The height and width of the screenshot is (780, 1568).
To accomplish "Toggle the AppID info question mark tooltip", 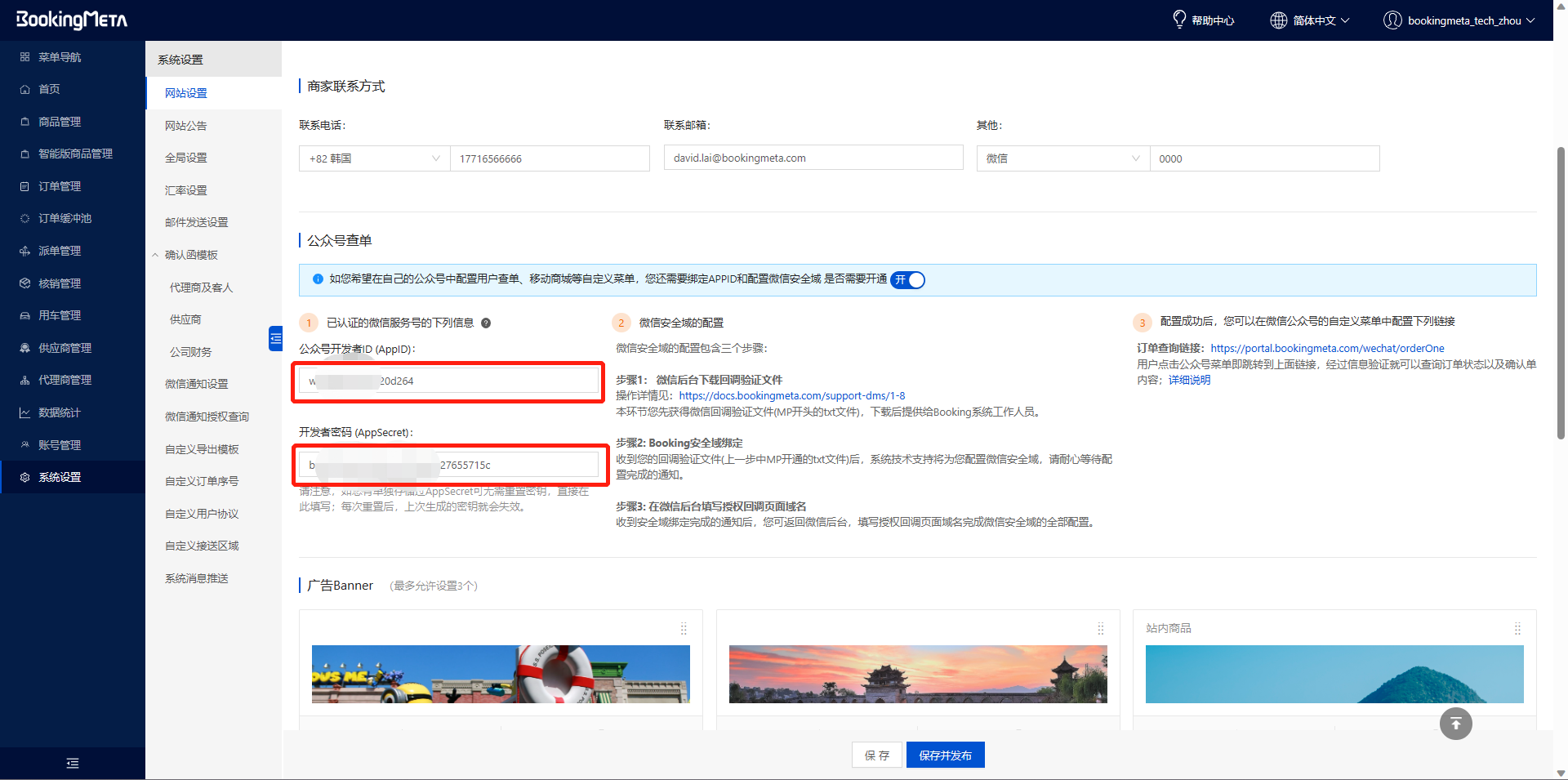I will (x=486, y=323).
